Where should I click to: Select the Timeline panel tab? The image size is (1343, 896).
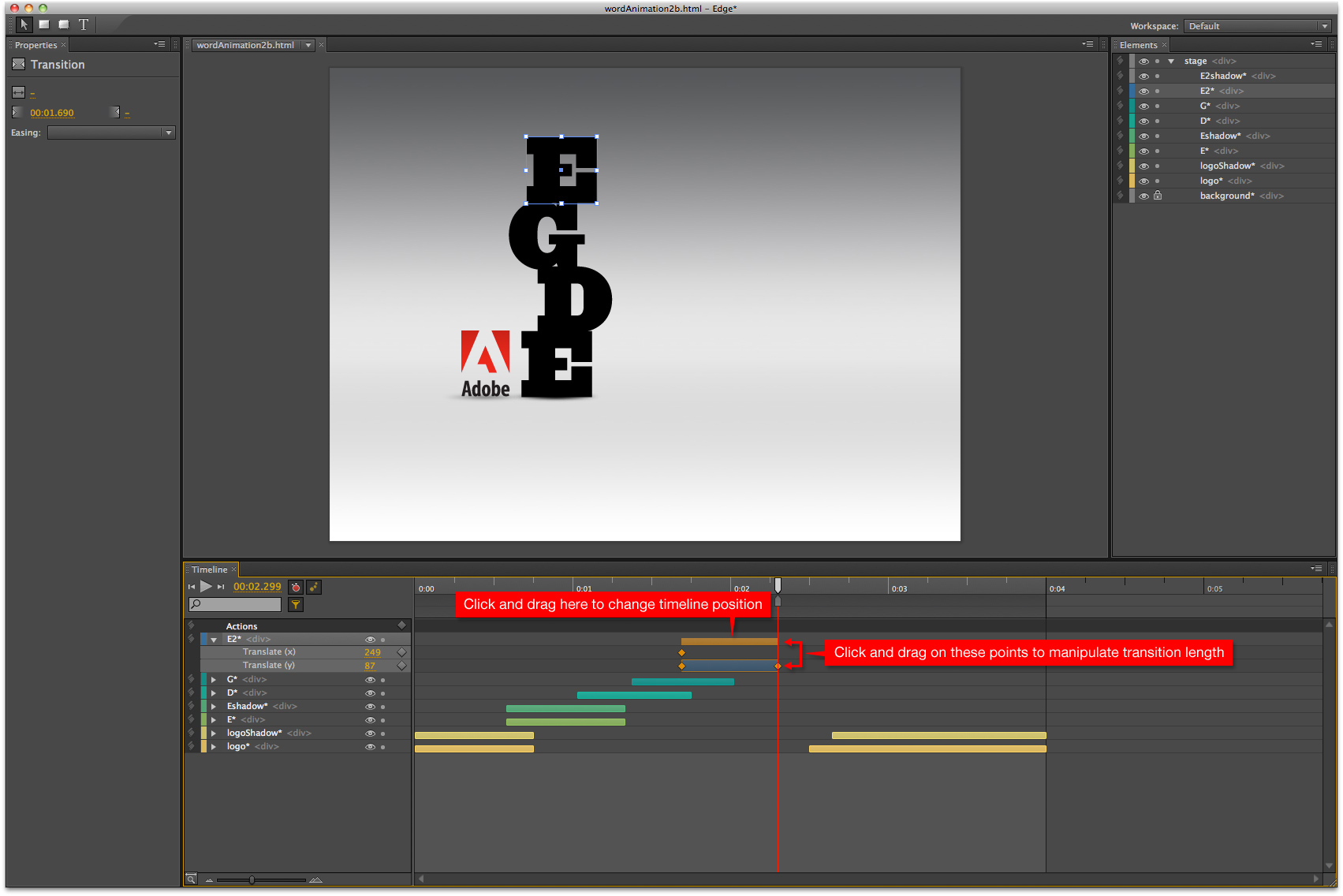click(x=209, y=569)
